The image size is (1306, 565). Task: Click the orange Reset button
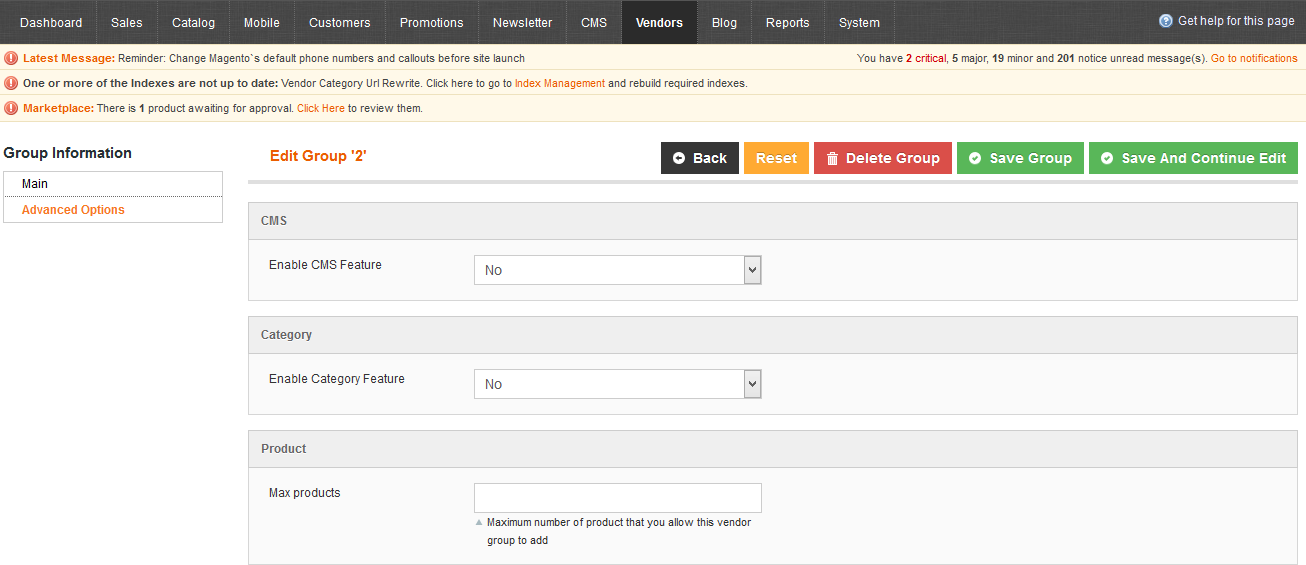tap(776, 158)
